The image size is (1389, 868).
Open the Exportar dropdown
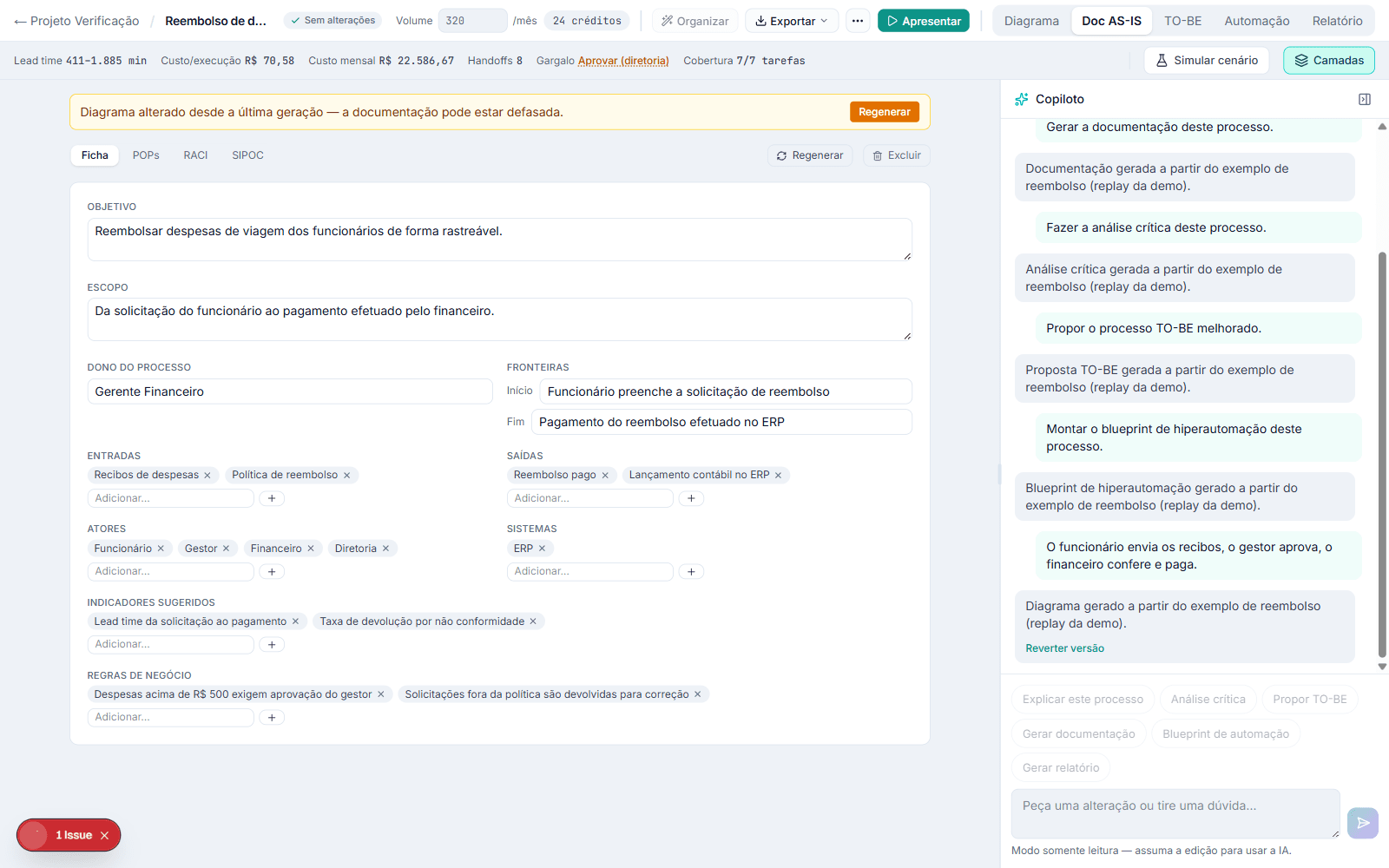tap(792, 21)
